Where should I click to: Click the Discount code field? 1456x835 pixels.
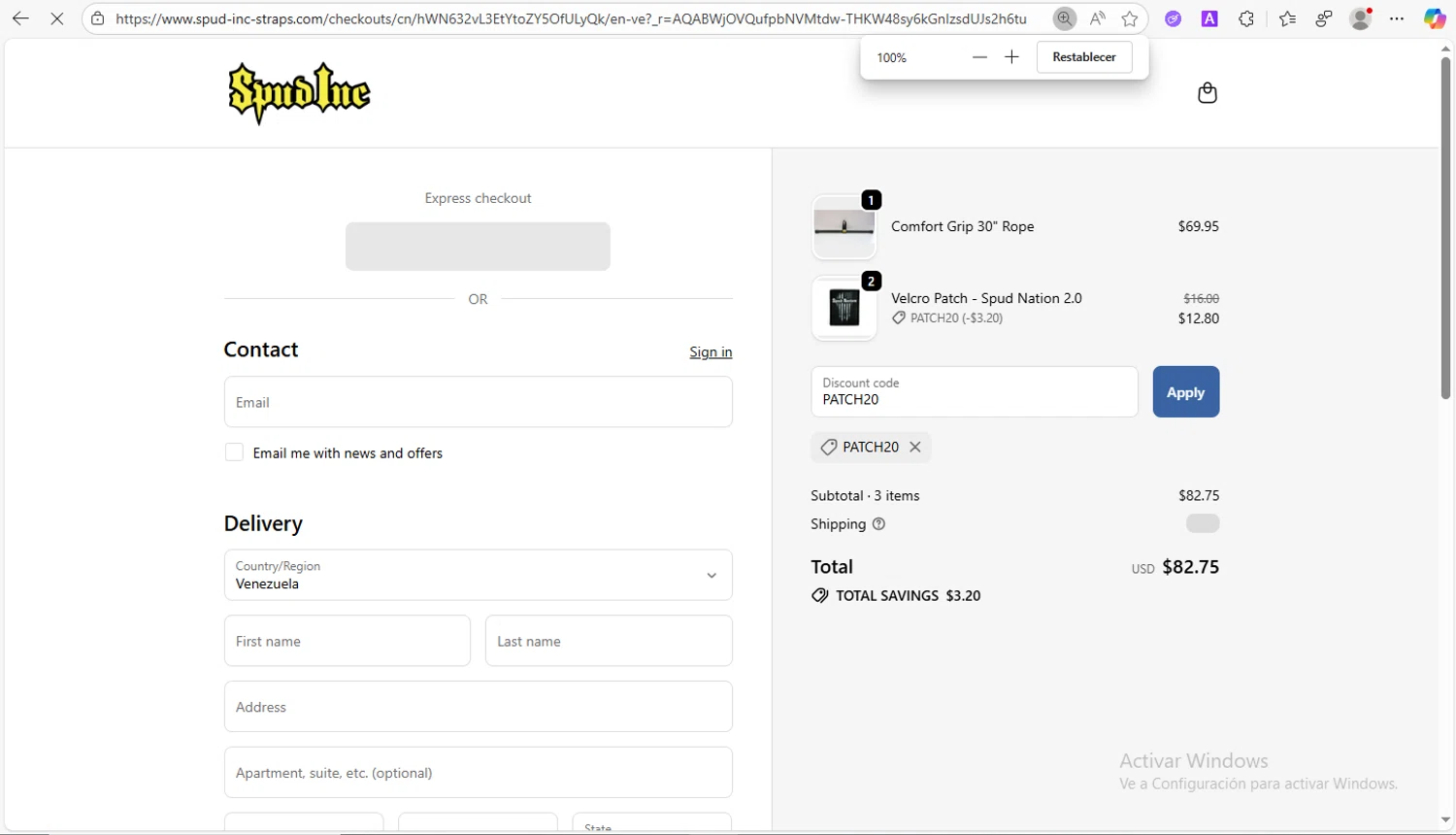[975, 392]
